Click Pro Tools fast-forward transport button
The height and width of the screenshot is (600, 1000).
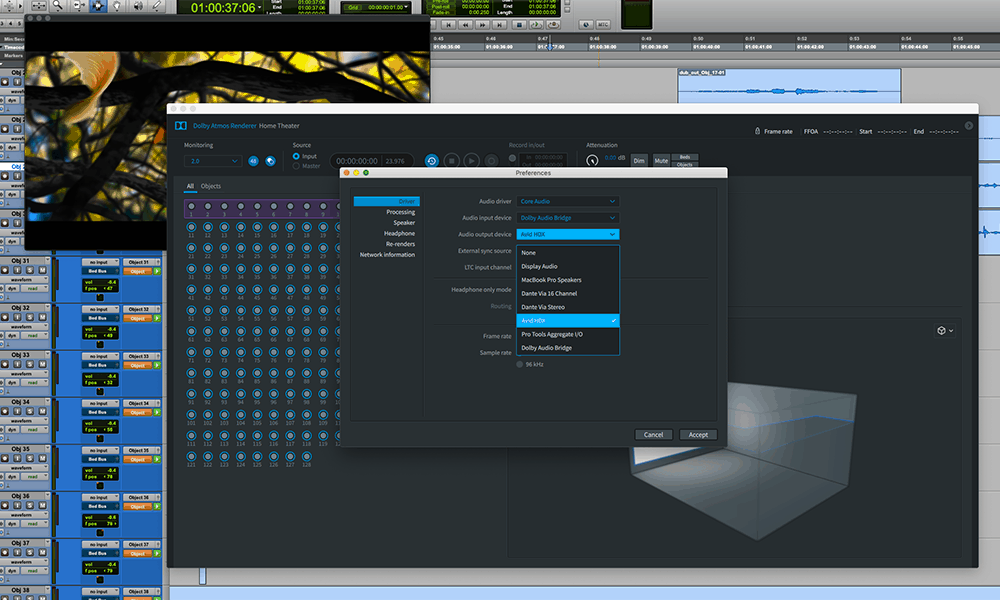click(x=483, y=25)
